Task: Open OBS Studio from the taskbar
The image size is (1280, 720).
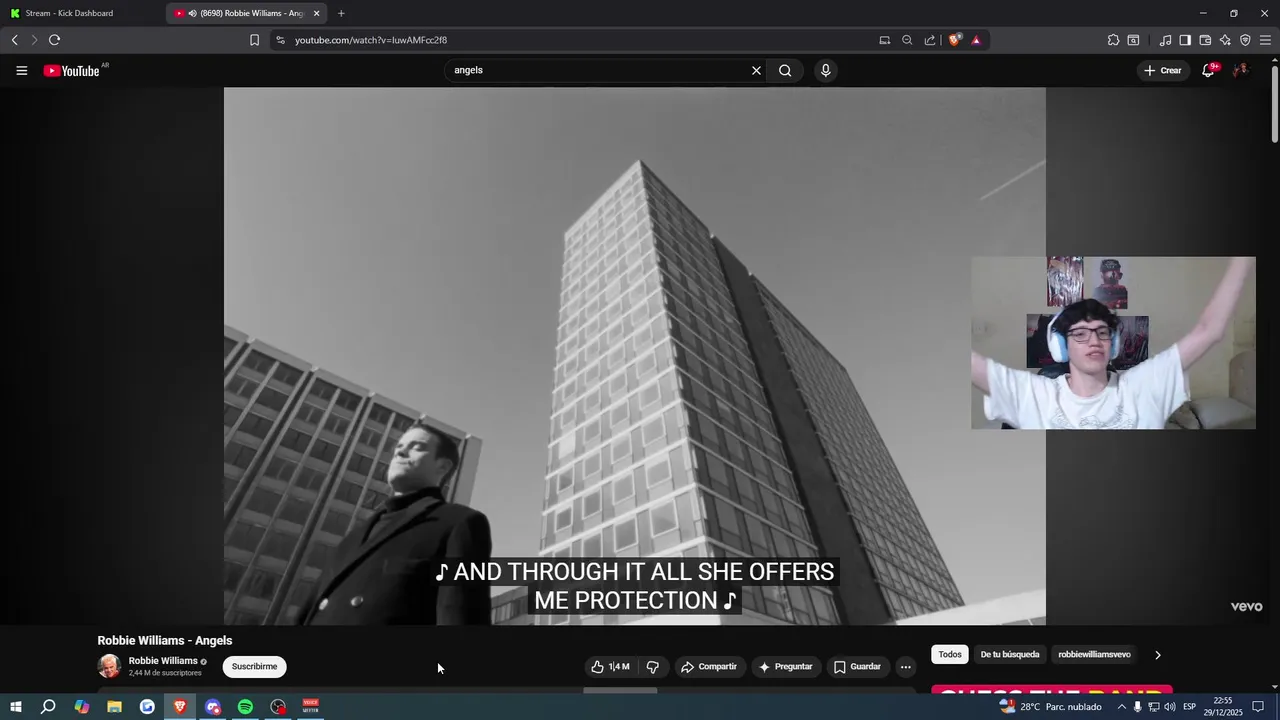Action: click(278, 707)
